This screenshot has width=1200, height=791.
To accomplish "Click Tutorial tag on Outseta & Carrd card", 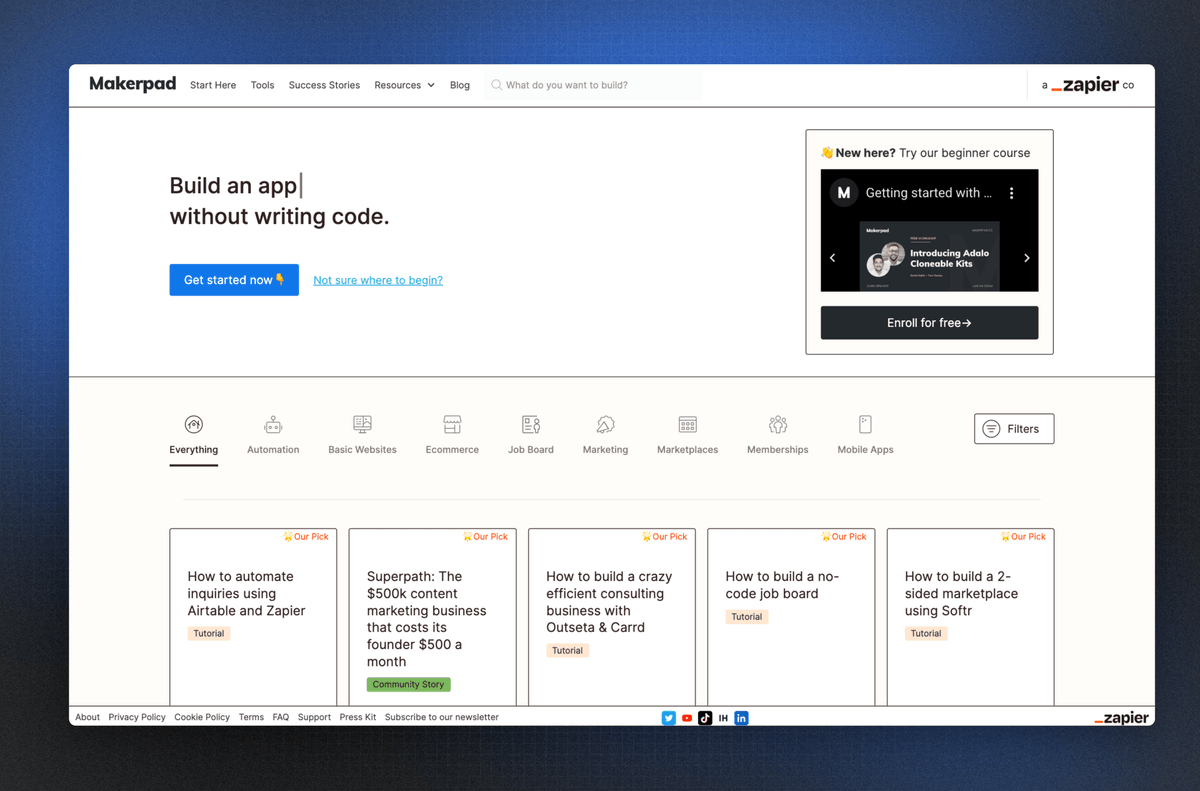I will tap(567, 650).
